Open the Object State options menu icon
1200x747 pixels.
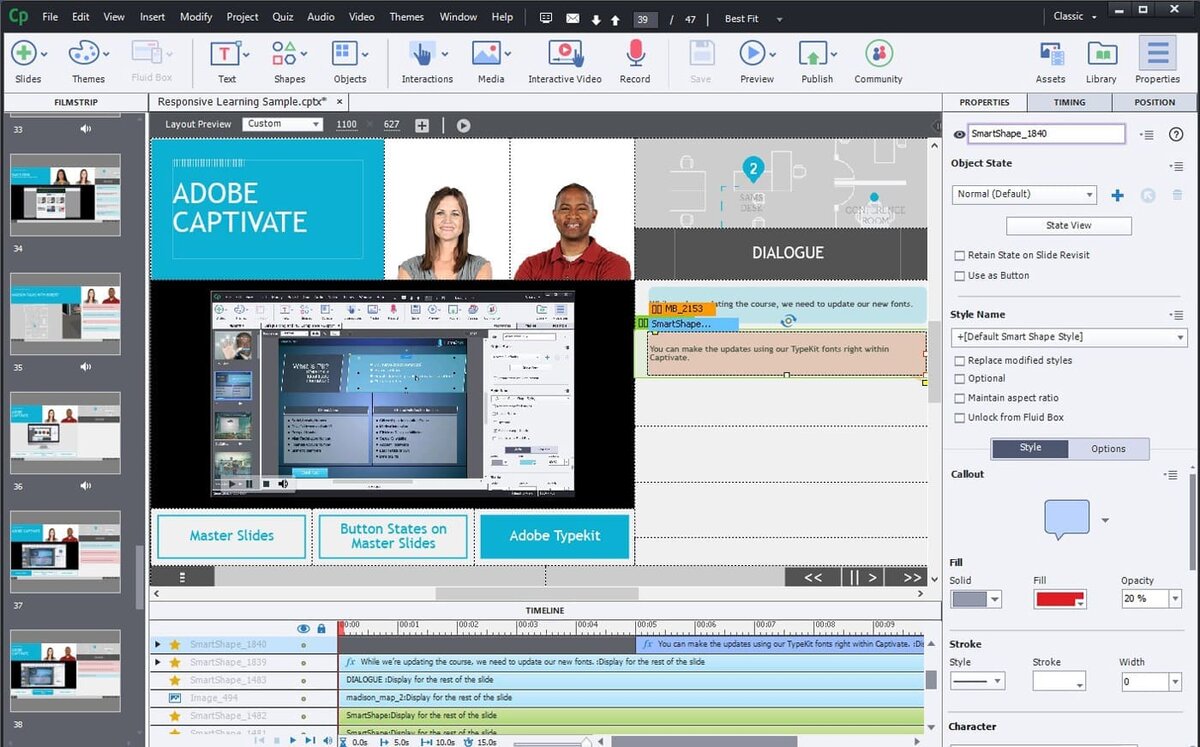coord(1176,166)
